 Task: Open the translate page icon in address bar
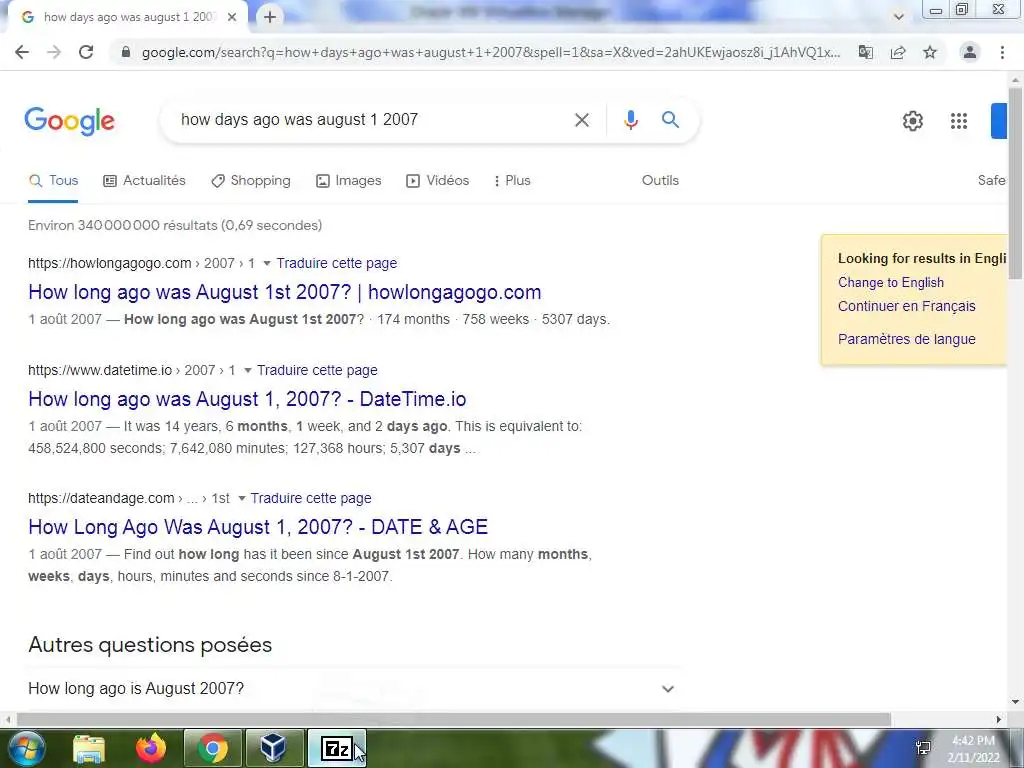pos(866,52)
